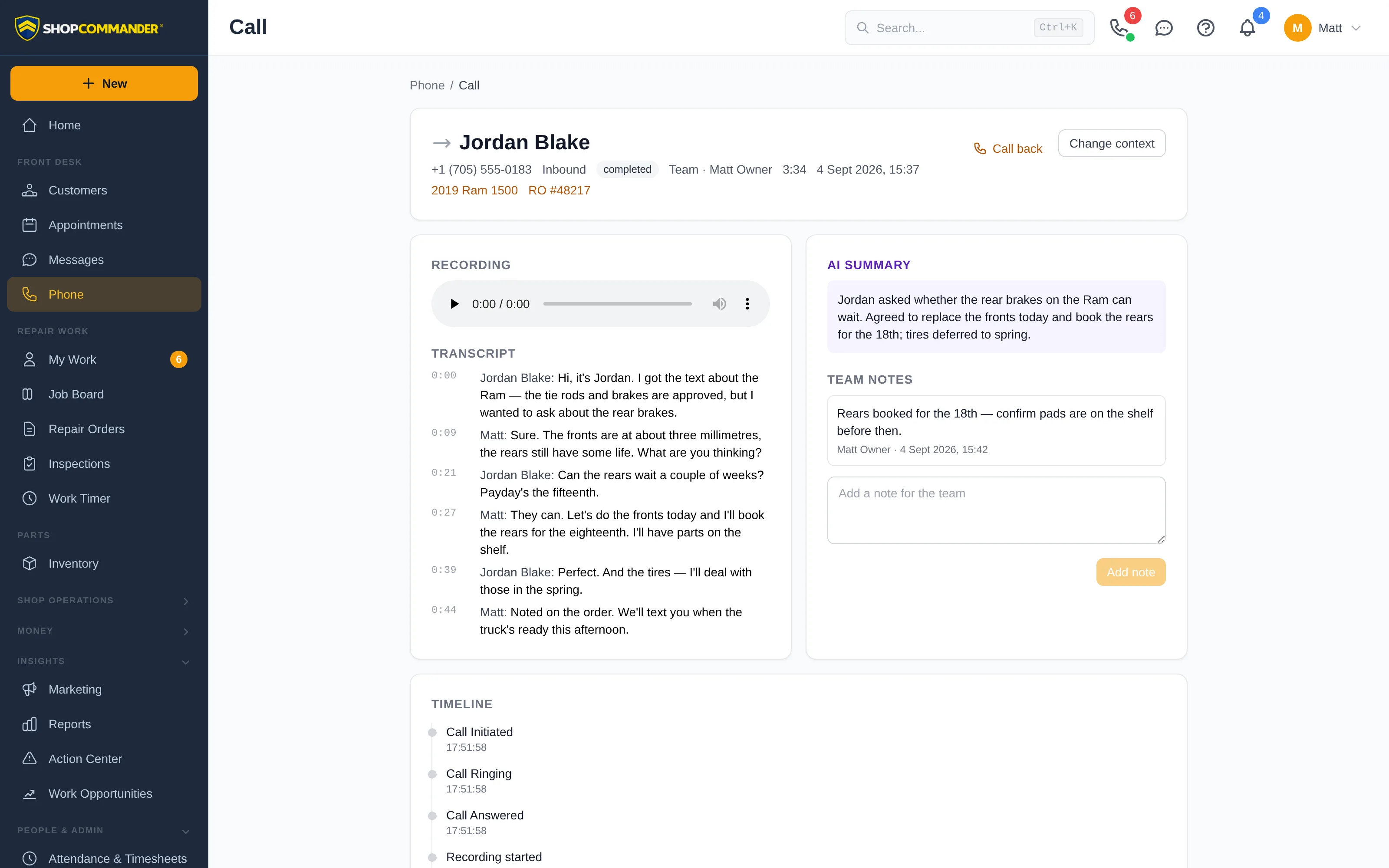Open the Customers section

tap(104, 190)
